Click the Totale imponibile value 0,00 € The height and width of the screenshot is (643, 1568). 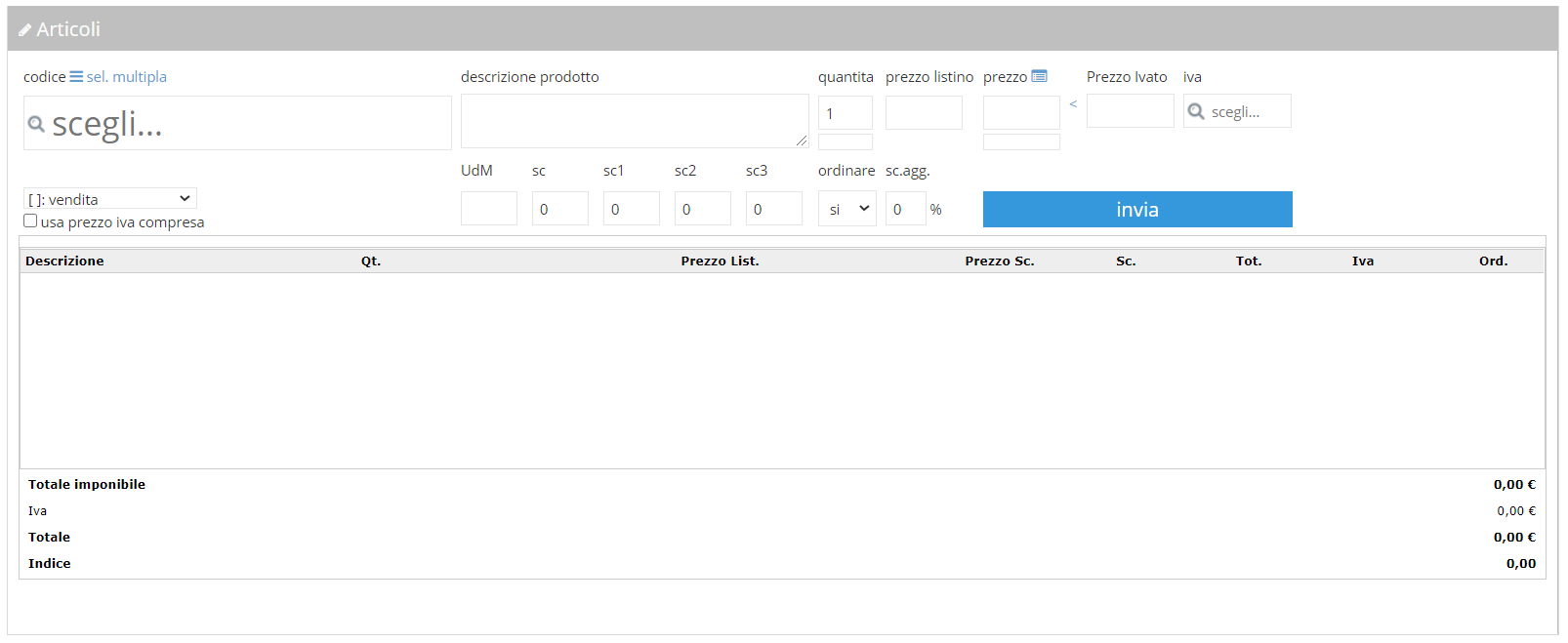click(1514, 484)
